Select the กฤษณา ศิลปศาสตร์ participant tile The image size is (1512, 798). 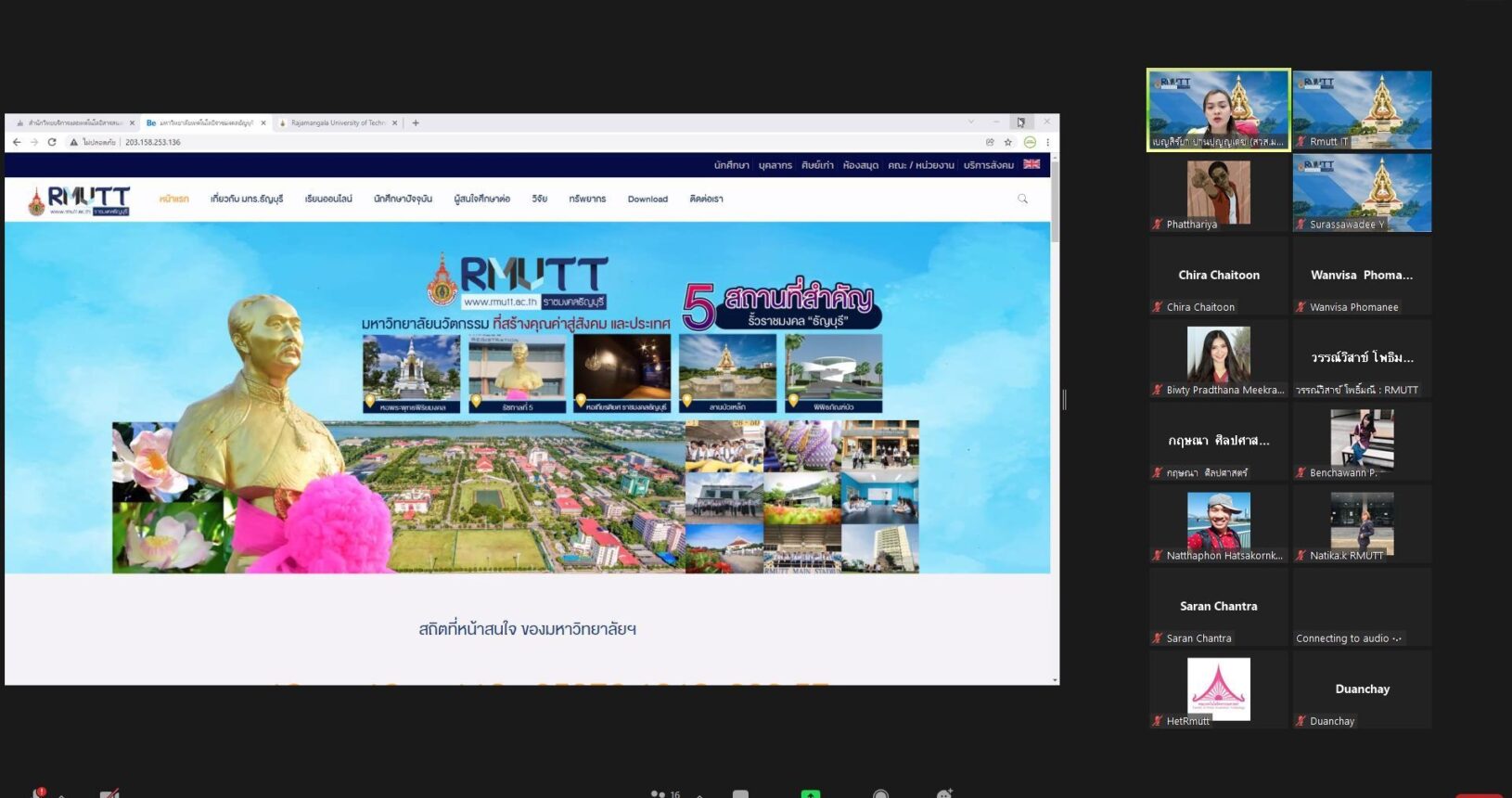coord(1218,441)
